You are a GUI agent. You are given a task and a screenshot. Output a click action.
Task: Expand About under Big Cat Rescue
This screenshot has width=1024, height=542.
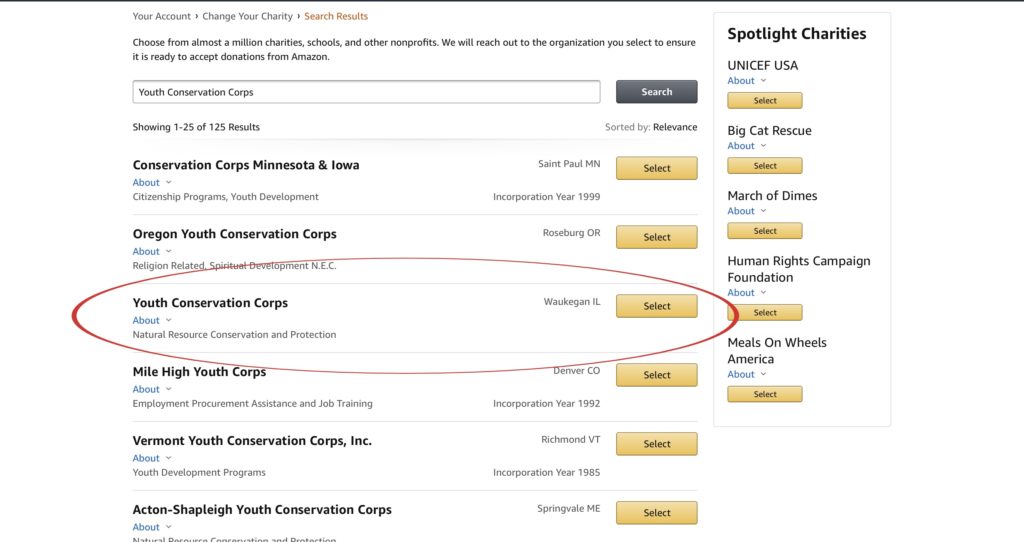pyautogui.click(x=746, y=146)
